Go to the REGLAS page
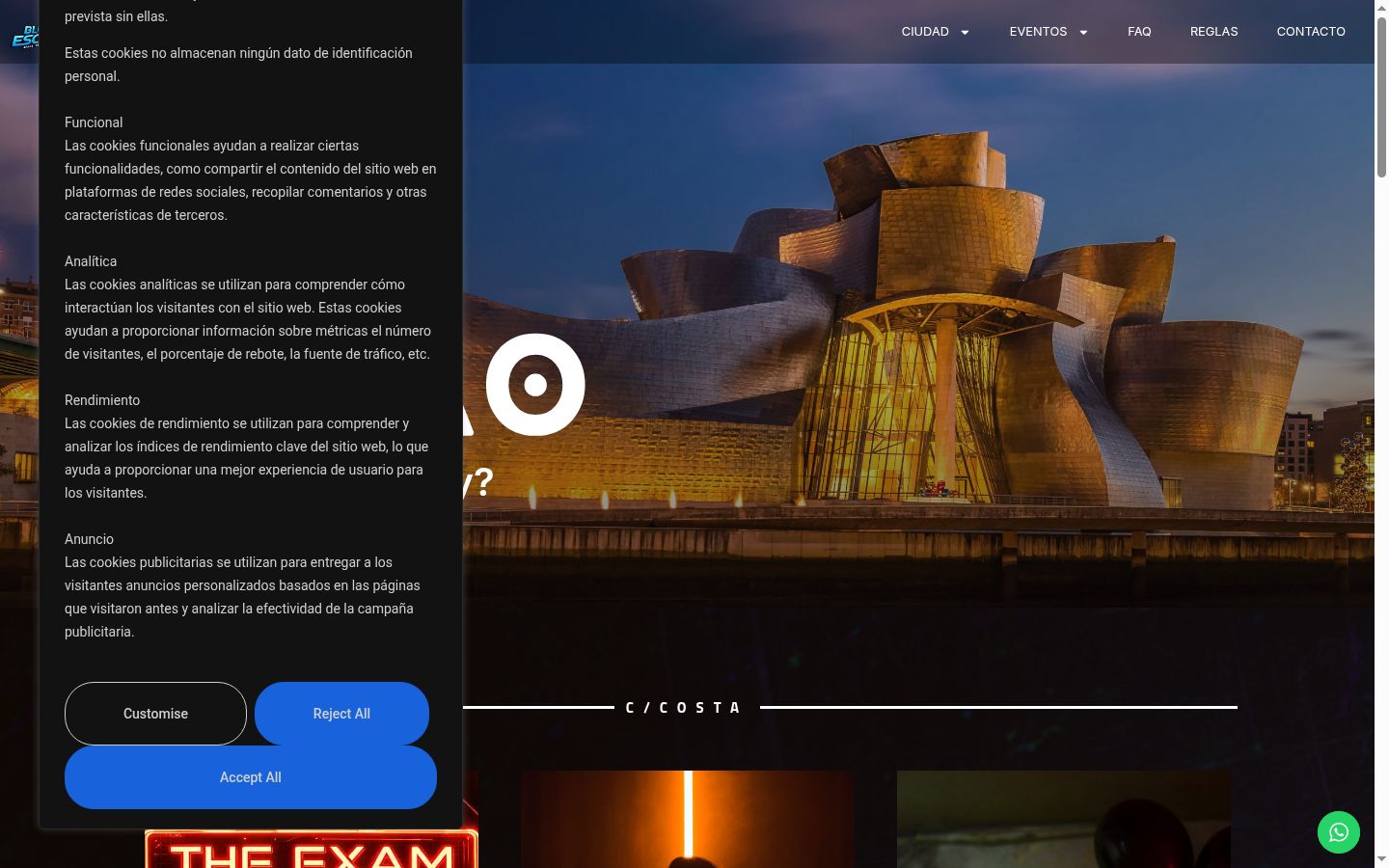The image size is (1389, 868). (x=1213, y=32)
